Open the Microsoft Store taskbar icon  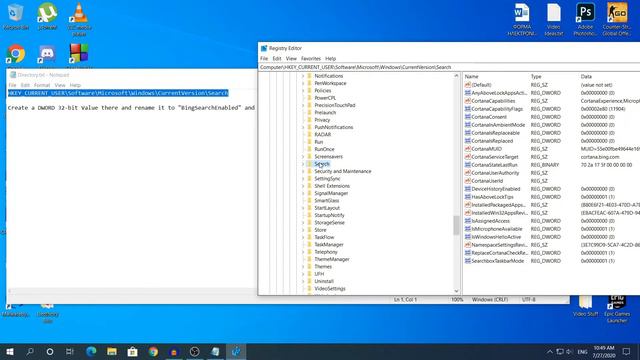132,351
